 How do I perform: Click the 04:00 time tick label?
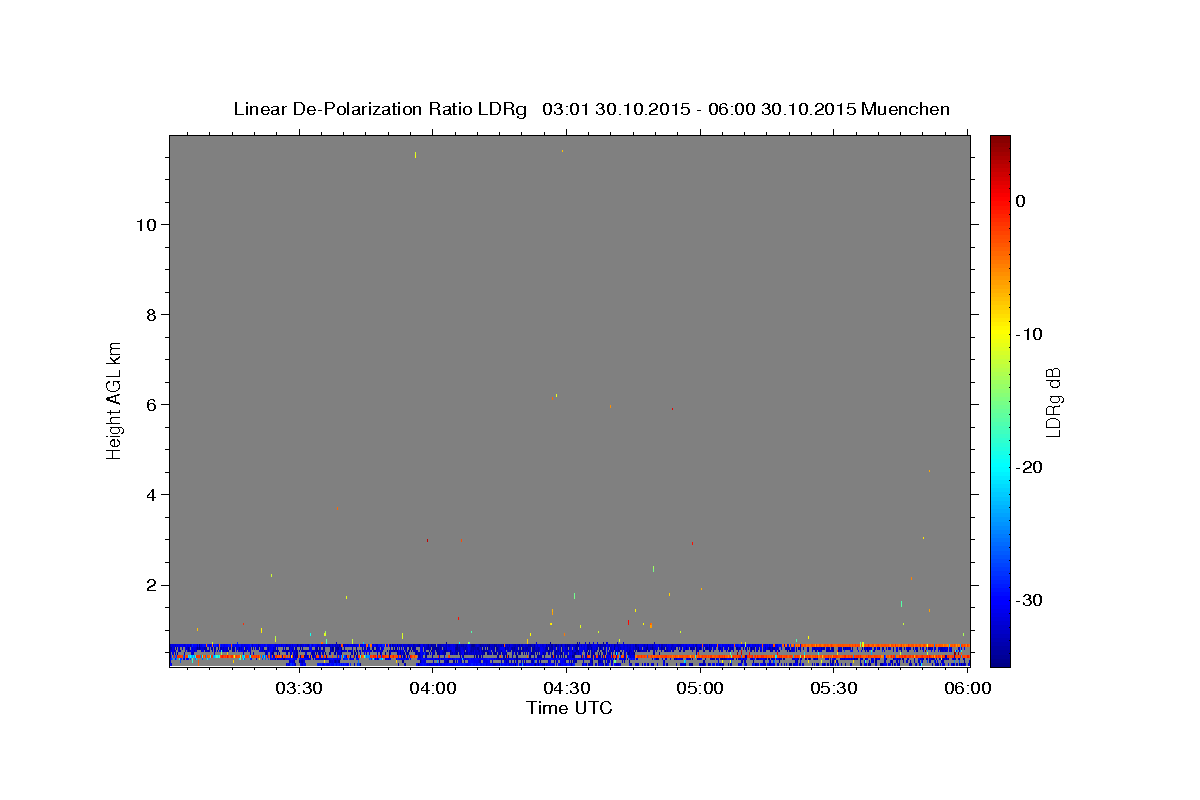pyautogui.click(x=433, y=688)
